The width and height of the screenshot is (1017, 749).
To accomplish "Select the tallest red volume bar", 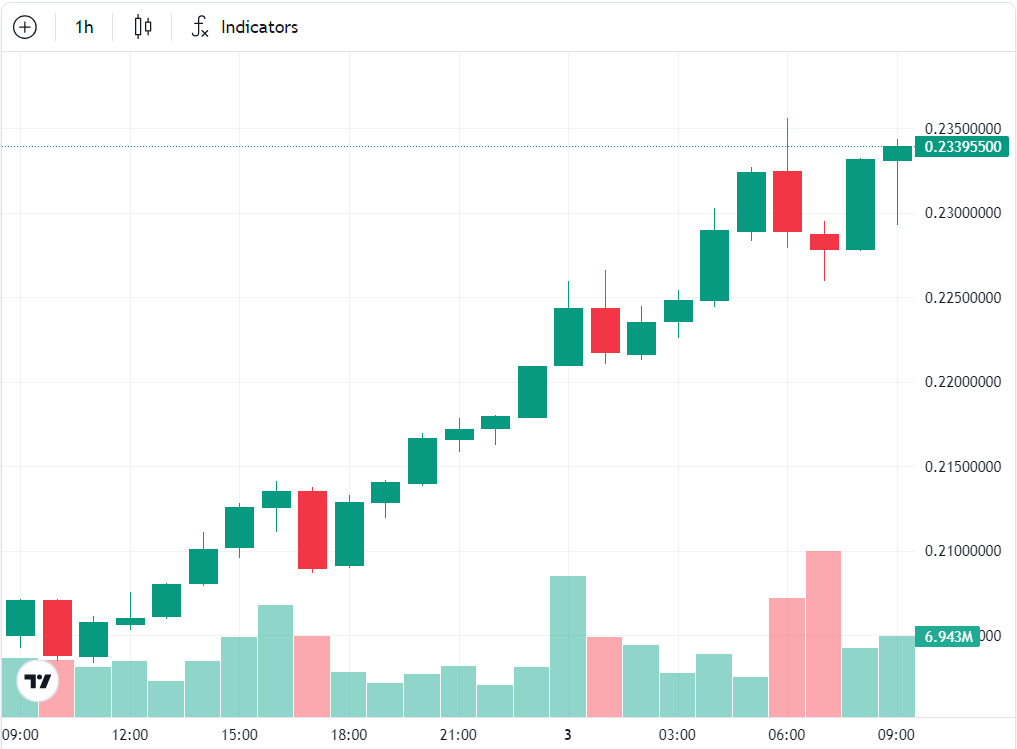I will (823, 633).
